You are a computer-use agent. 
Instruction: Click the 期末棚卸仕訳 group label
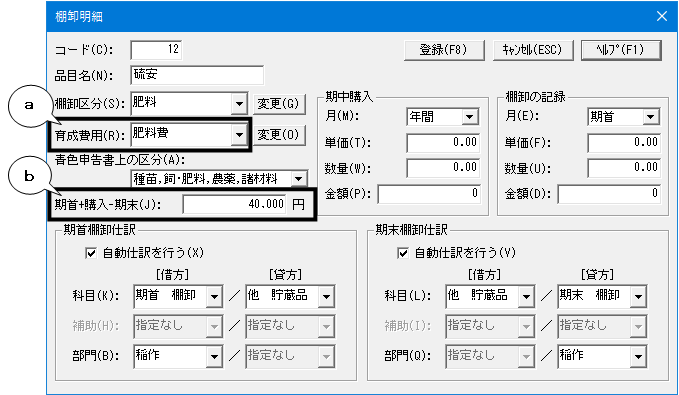tap(411, 230)
